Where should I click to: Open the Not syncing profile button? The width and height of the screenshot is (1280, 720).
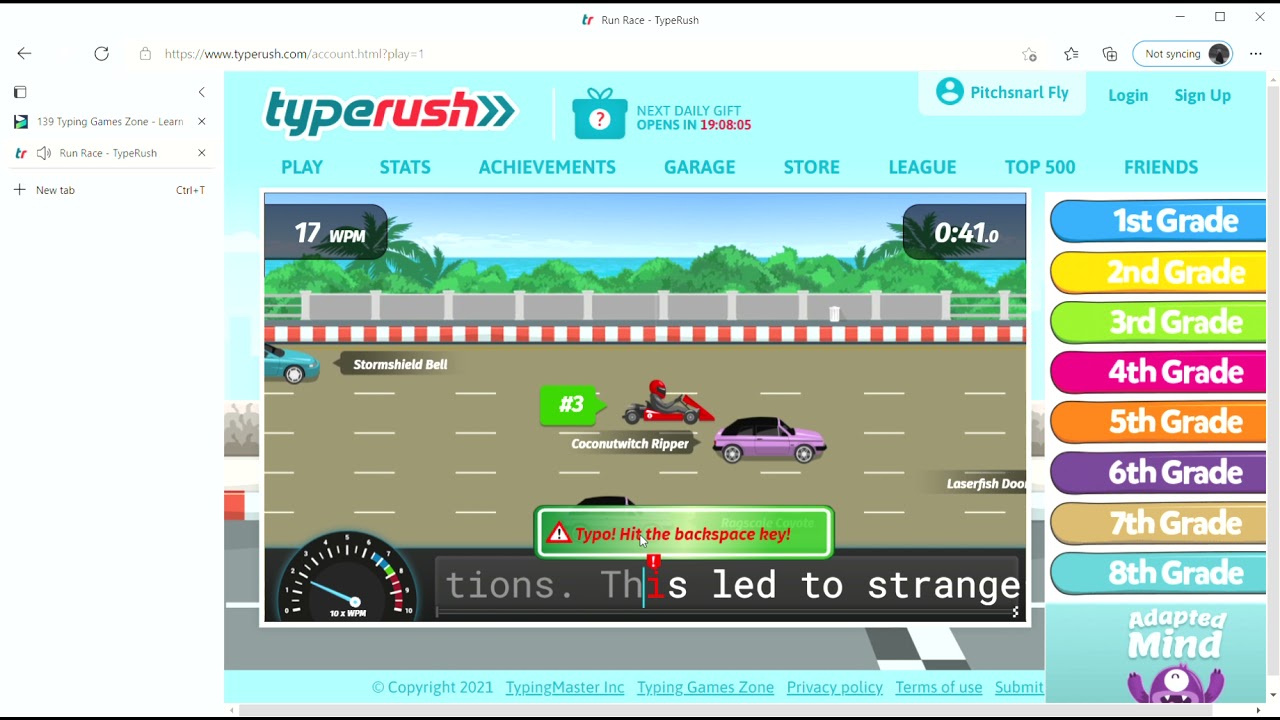tap(1183, 54)
